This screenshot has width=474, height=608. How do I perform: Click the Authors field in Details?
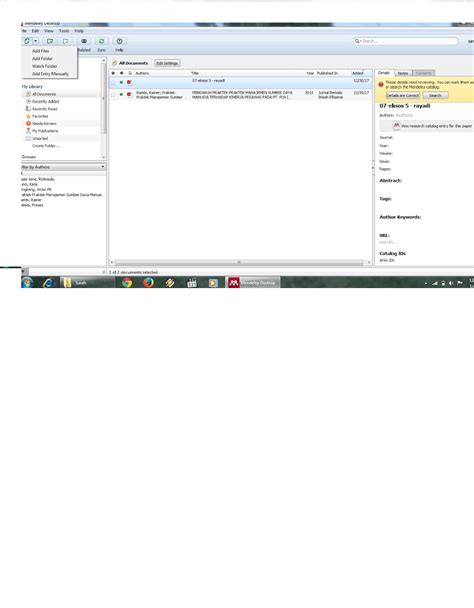(x=404, y=116)
